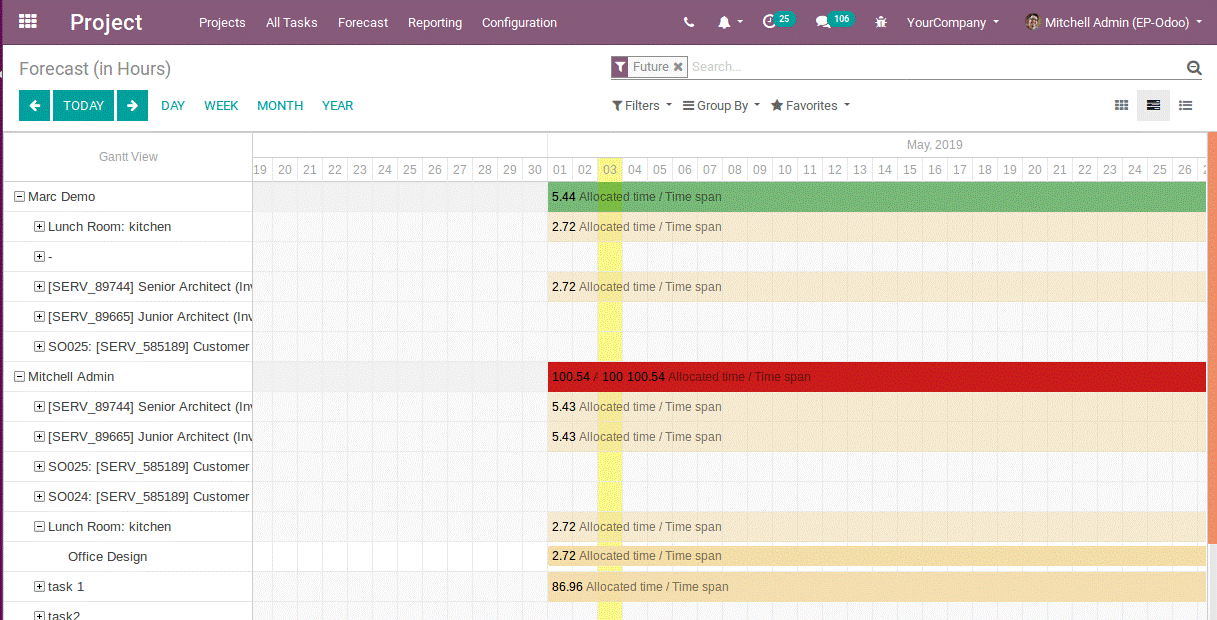Image resolution: width=1217 pixels, height=620 pixels.
Task: Expand Mitchell Admin's Senior Architect row
Action: [39, 407]
